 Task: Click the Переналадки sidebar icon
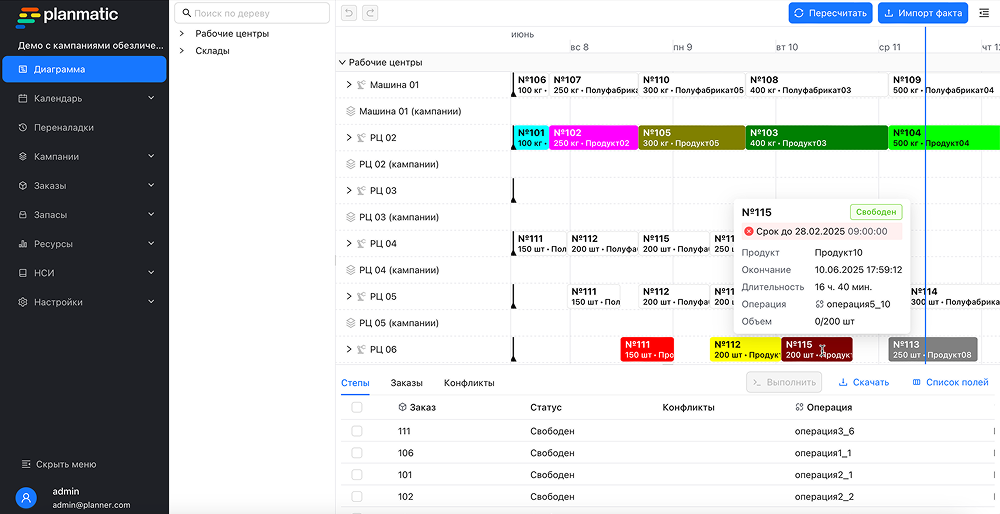23,128
